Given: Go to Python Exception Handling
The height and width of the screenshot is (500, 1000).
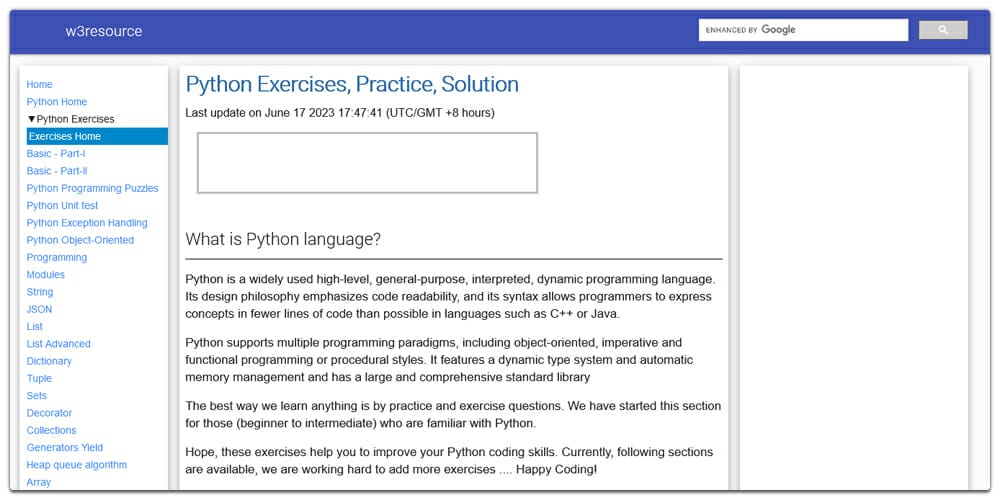Looking at the screenshot, I should click(x=87, y=223).
